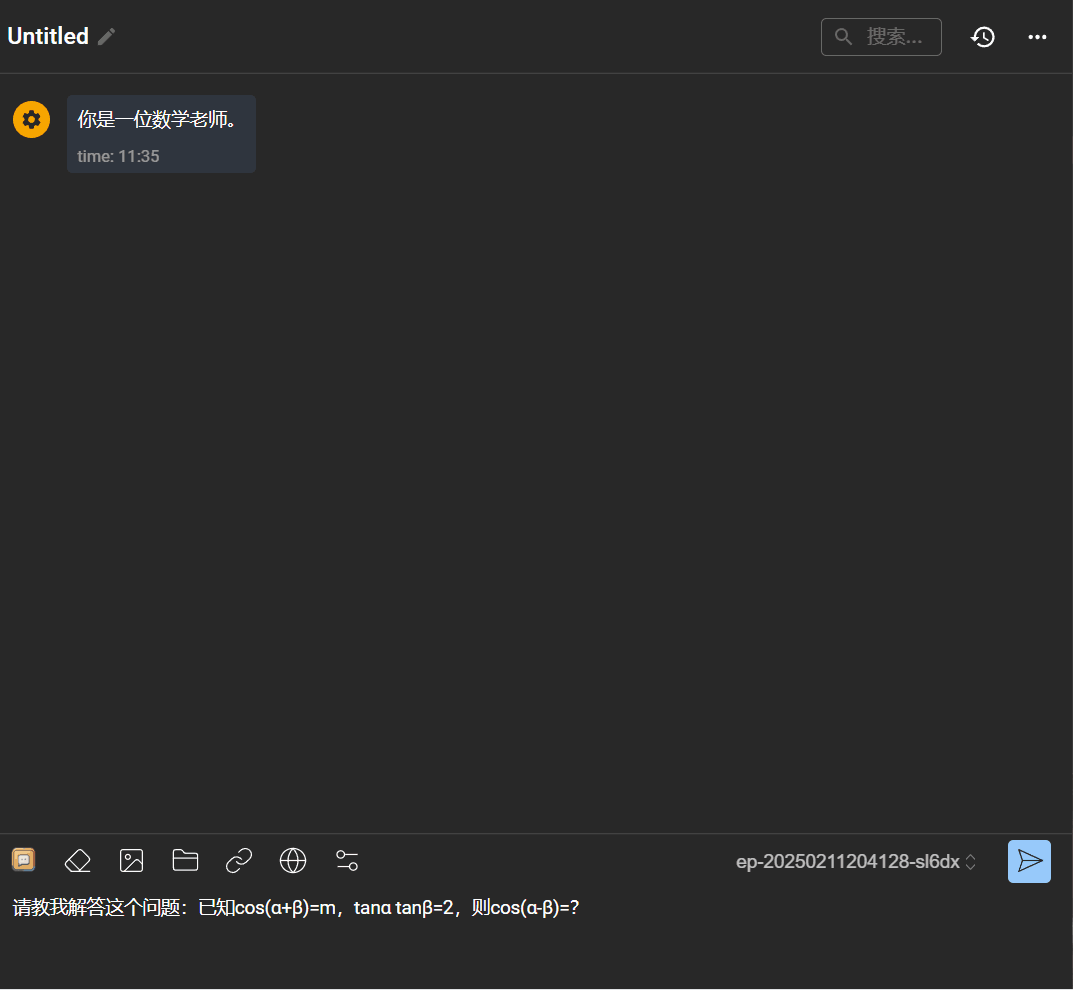
Task: Click the magnifier icon in the search box
Action: click(x=844, y=37)
